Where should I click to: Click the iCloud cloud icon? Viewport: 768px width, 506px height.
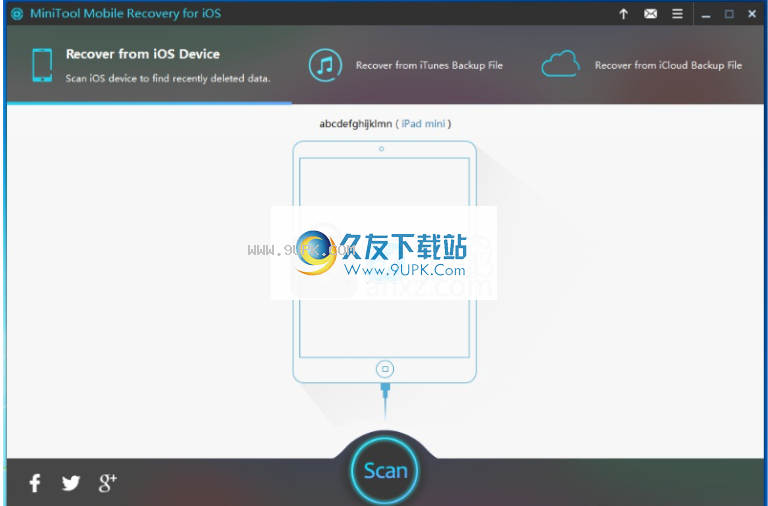pos(560,64)
